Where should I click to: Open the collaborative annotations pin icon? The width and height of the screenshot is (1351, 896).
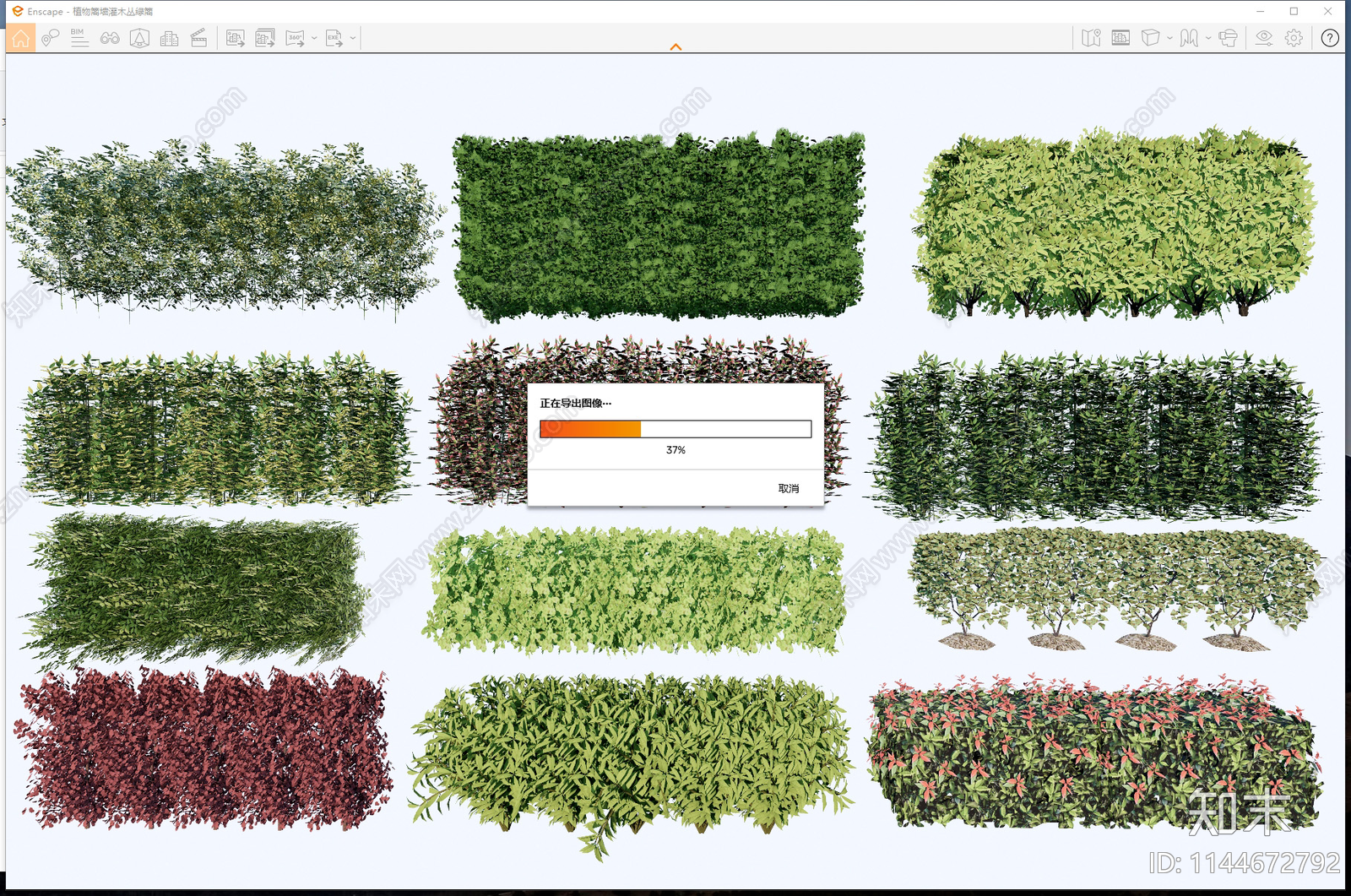tap(51, 38)
